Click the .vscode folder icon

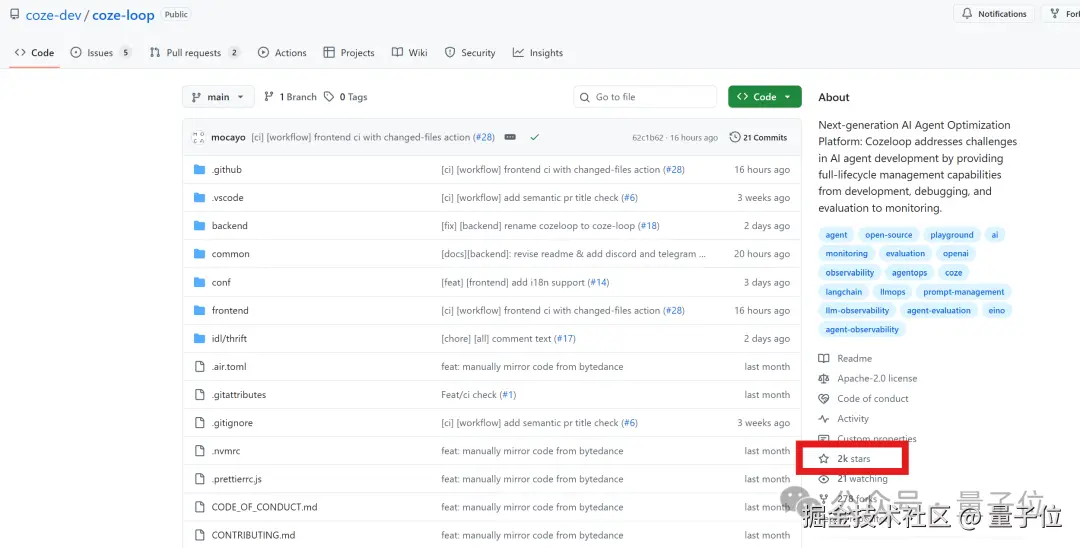(200, 198)
